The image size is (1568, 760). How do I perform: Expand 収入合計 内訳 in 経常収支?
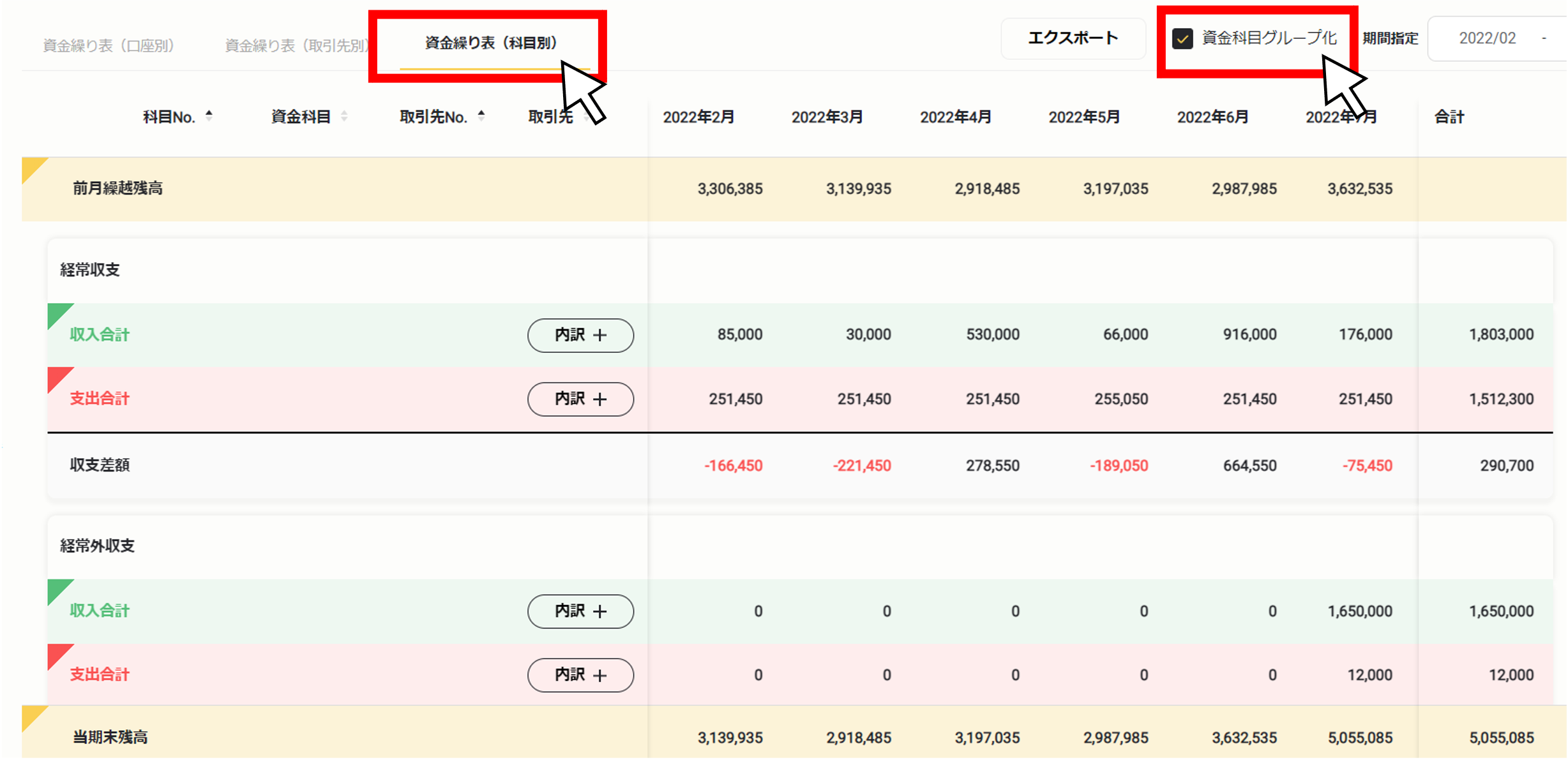580,334
